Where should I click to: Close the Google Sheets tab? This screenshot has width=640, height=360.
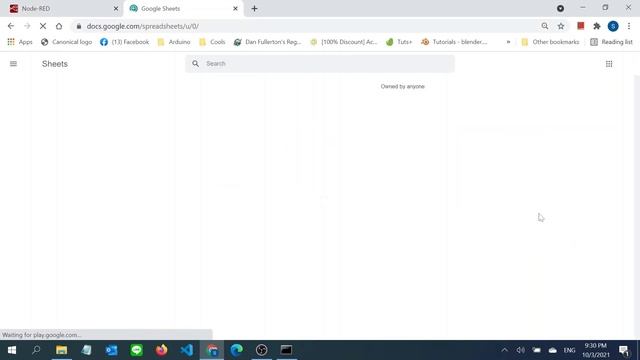[235, 8]
